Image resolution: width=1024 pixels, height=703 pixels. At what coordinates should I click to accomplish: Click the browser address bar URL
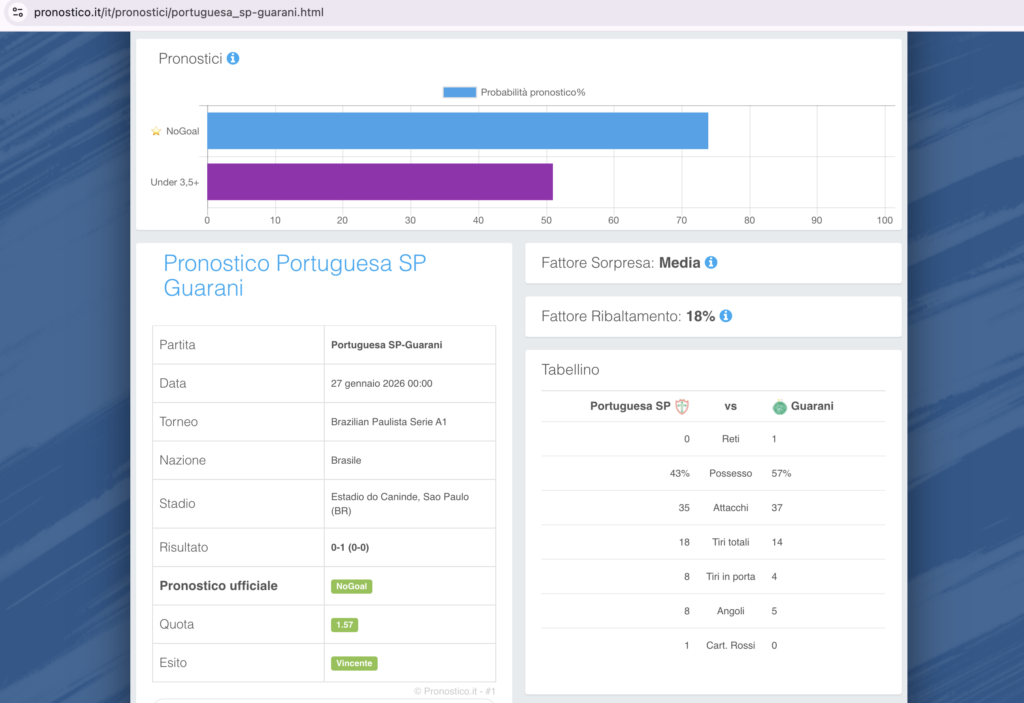[x=179, y=13]
